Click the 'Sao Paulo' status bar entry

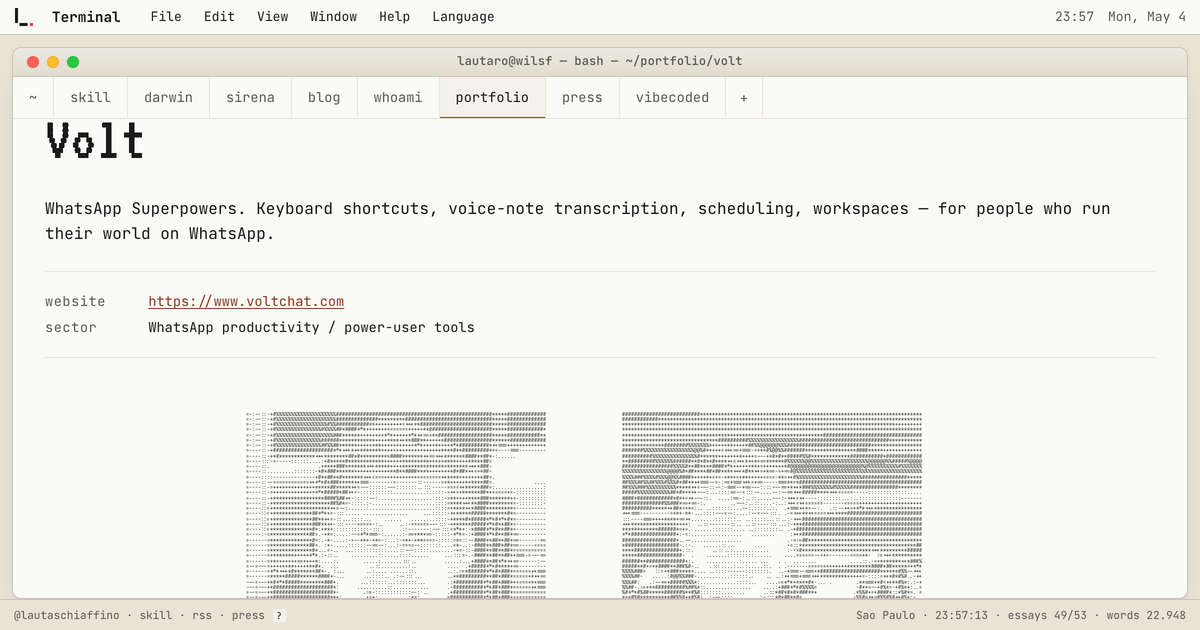tap(886, 616)
